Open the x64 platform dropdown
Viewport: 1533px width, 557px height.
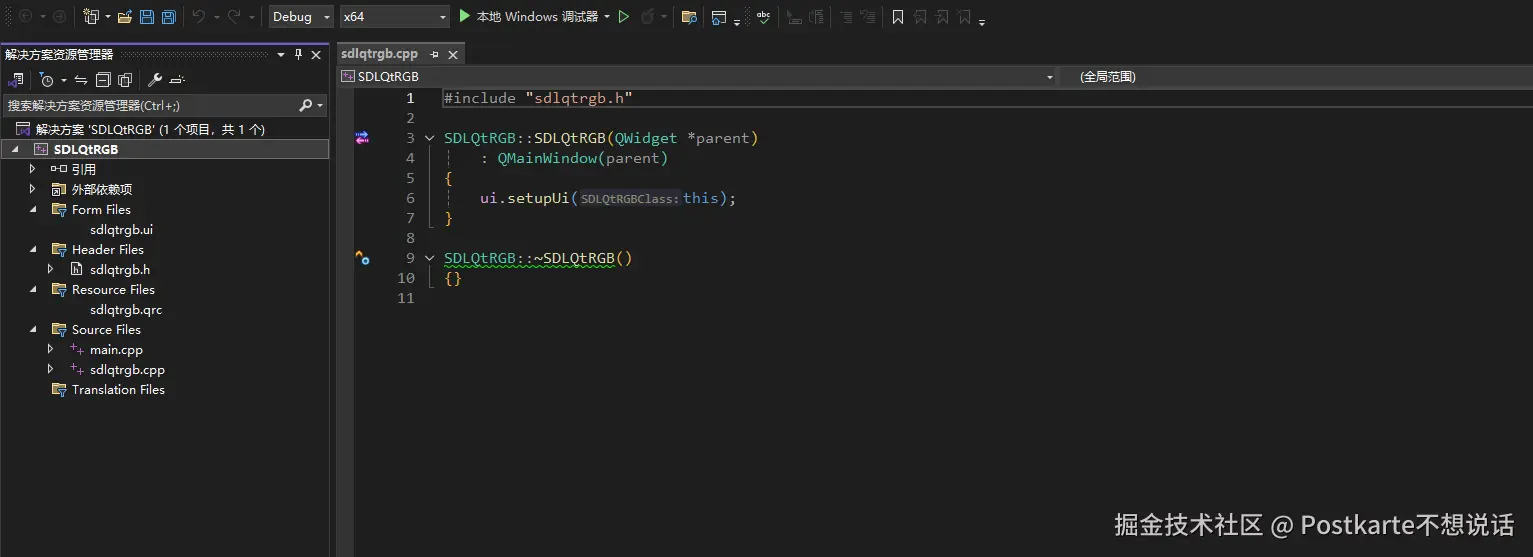tap(394, 16)
